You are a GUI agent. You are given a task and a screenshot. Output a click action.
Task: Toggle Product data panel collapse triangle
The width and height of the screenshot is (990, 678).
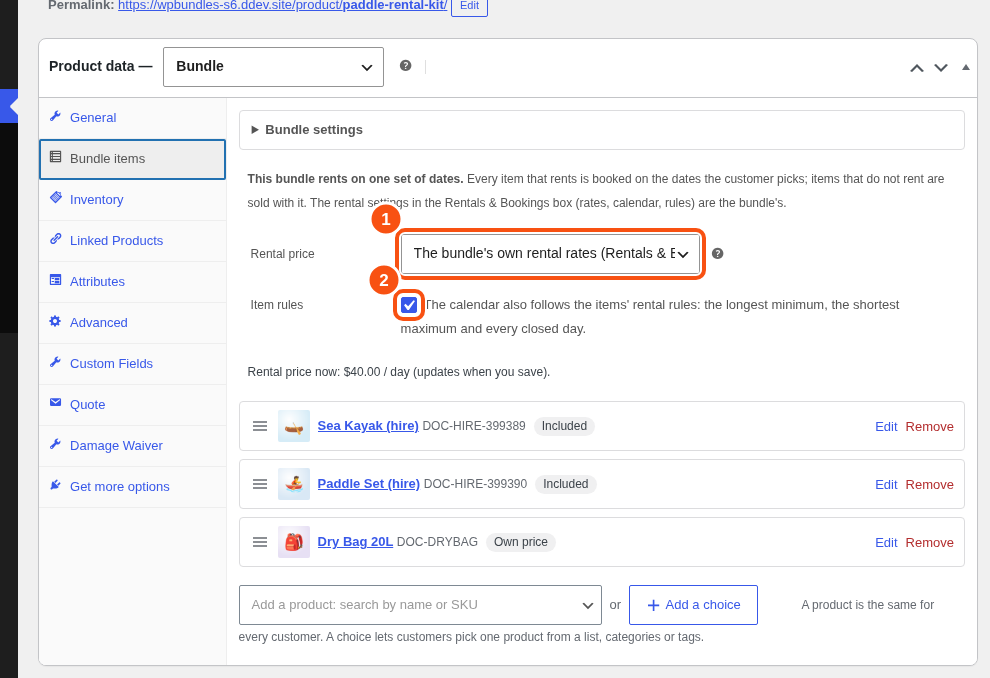[965, 67]
